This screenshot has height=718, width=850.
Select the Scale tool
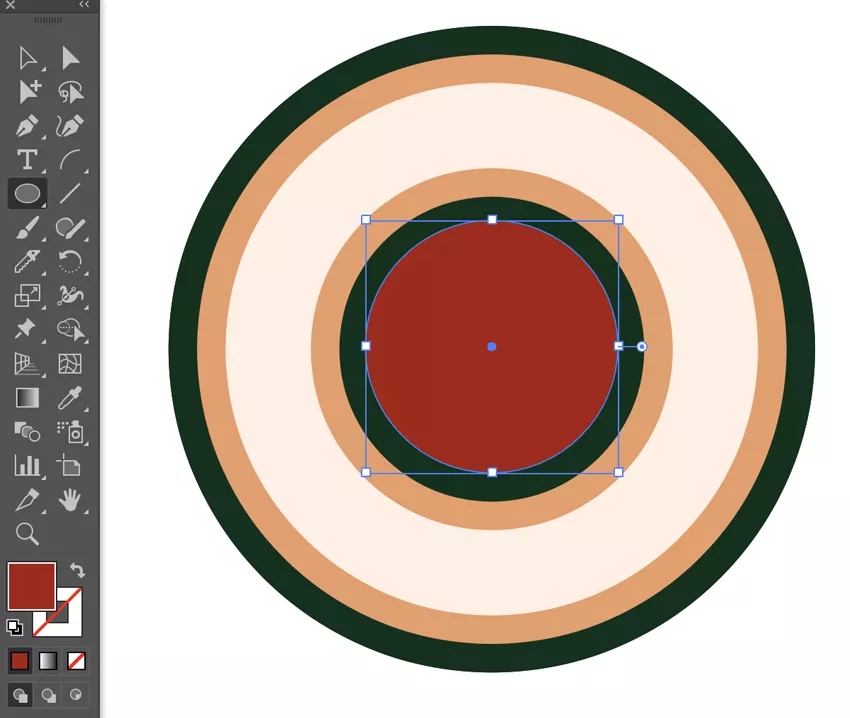(27, 296)
